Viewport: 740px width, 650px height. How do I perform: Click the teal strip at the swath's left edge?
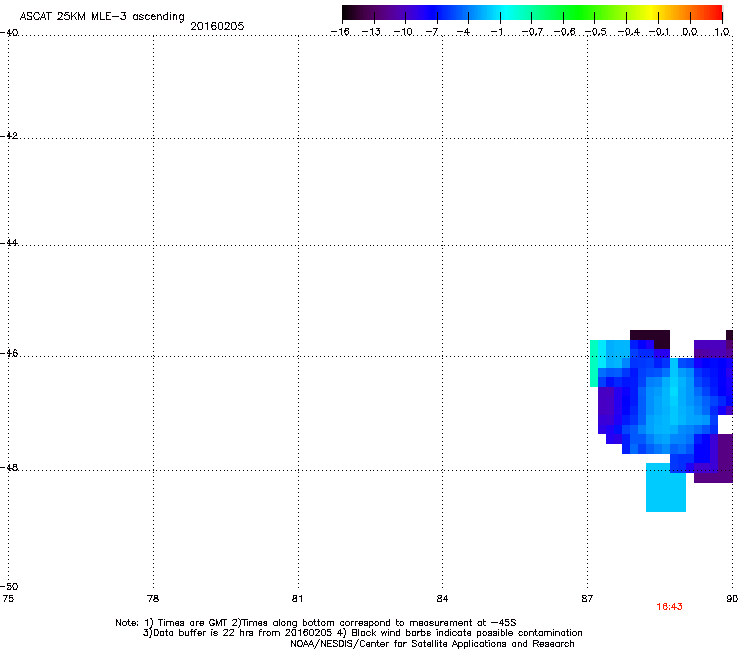tap(594, 363)
